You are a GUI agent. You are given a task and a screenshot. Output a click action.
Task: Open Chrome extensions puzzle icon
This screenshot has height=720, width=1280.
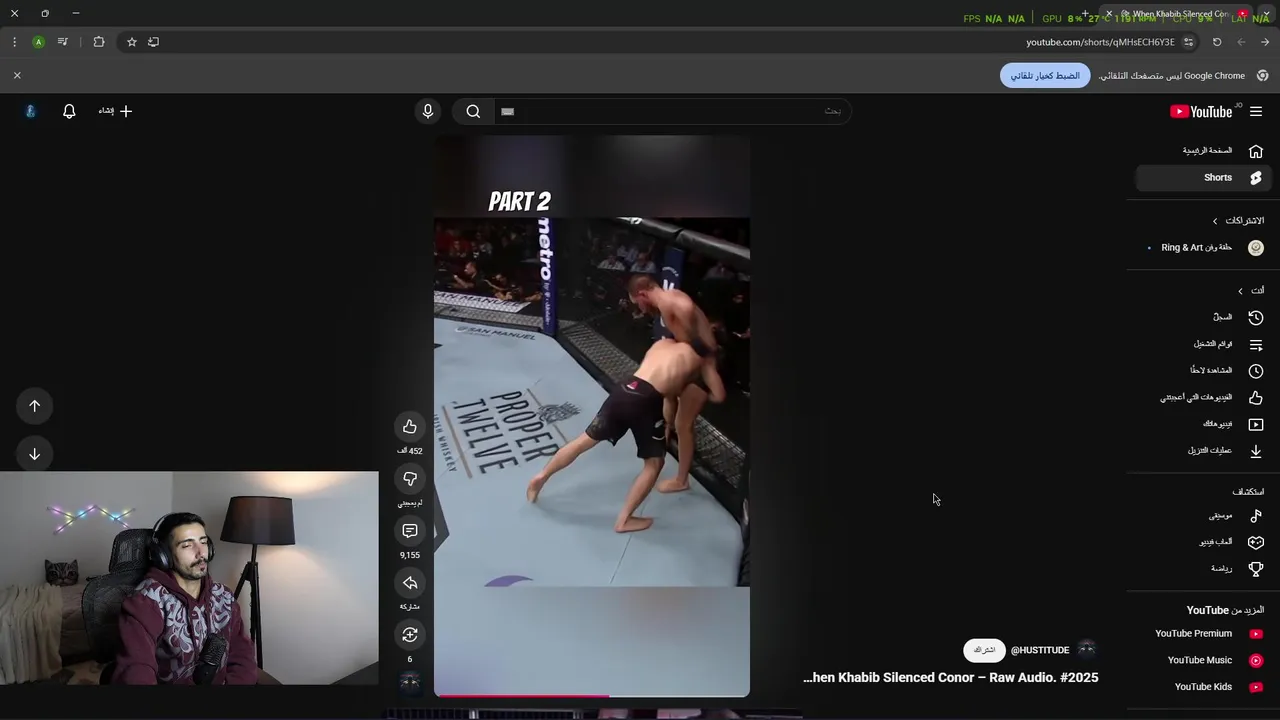(99, 42)
